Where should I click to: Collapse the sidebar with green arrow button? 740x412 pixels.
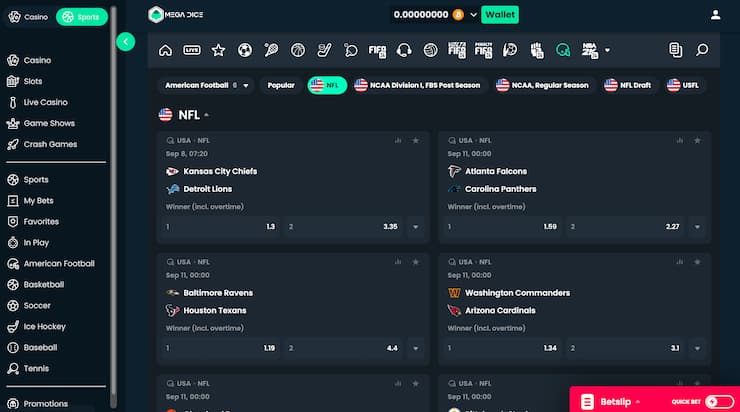(126, 42)
